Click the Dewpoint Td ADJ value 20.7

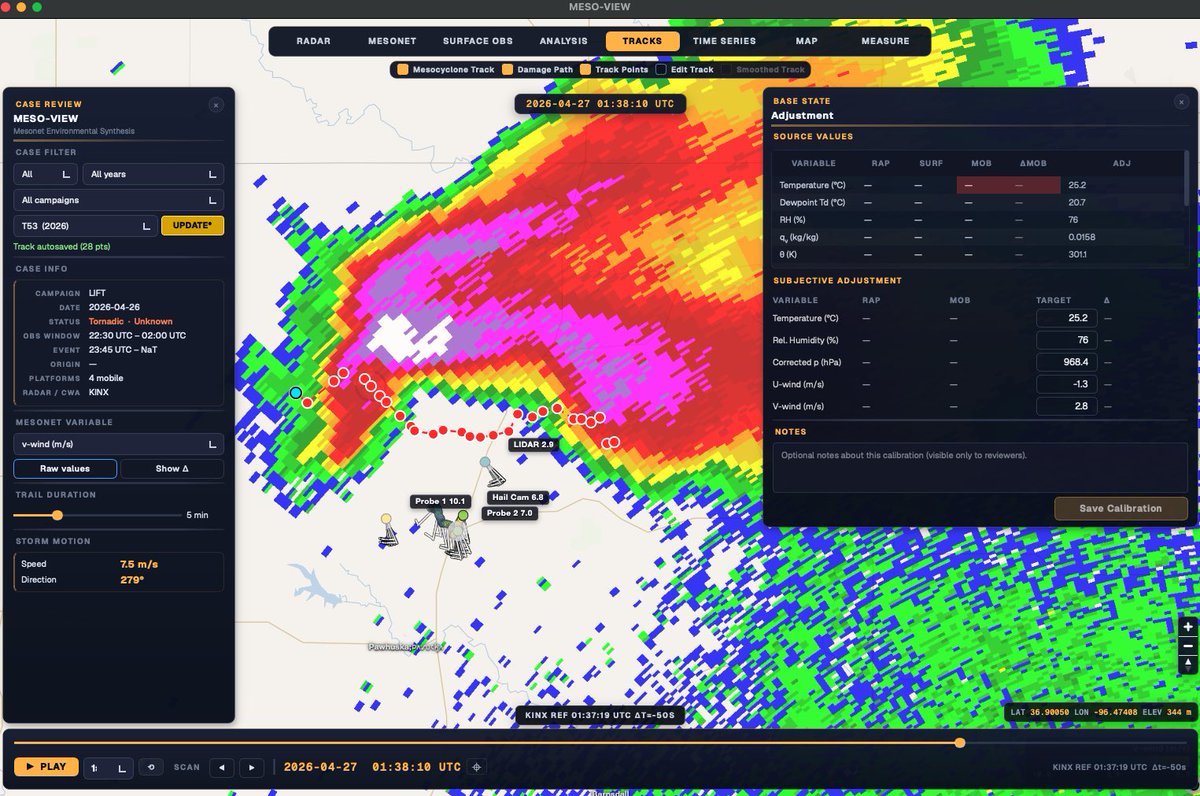[x=1077, y=202]
